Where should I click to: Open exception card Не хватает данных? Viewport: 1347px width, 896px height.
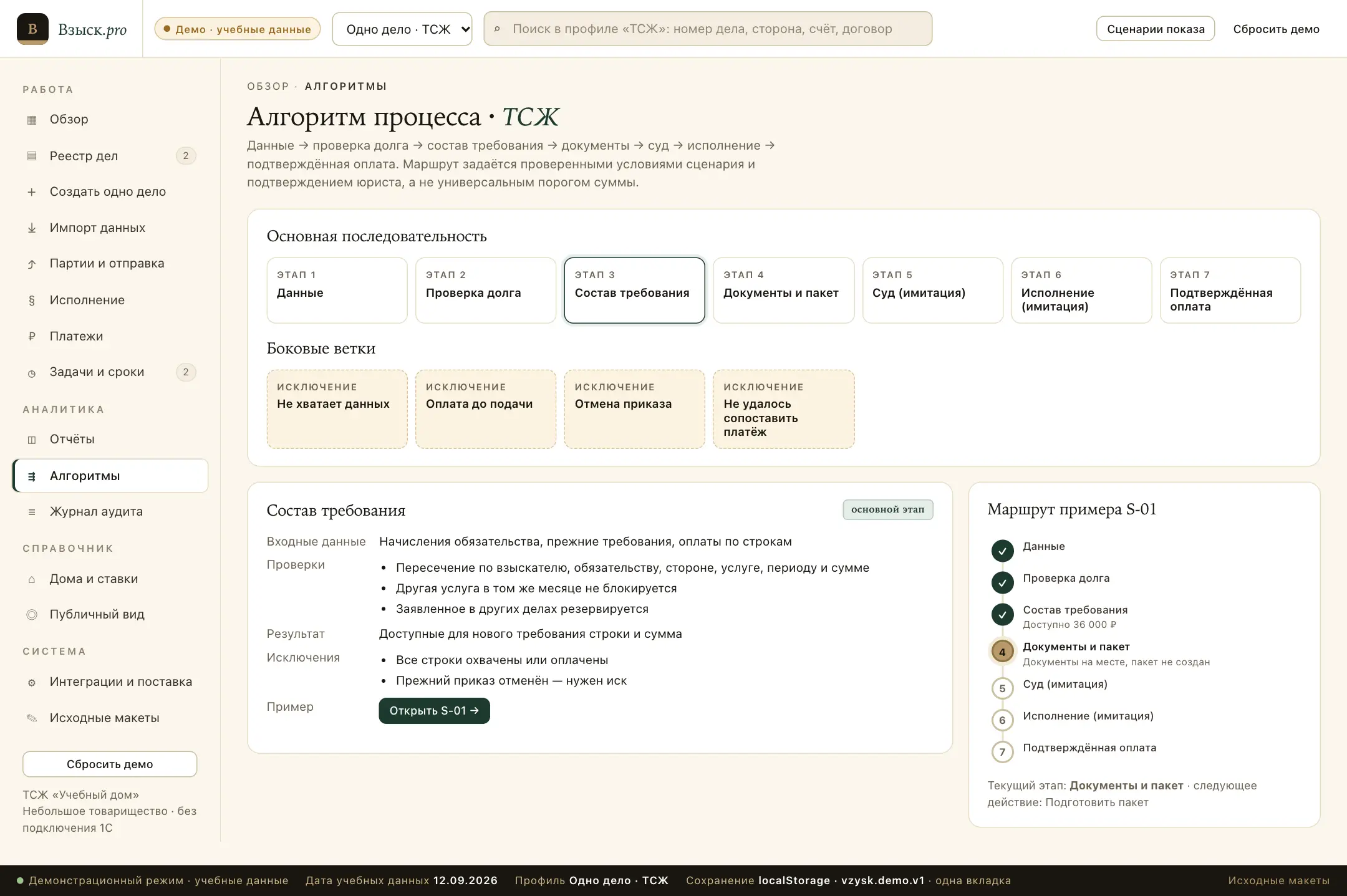(x=337, y=409)
